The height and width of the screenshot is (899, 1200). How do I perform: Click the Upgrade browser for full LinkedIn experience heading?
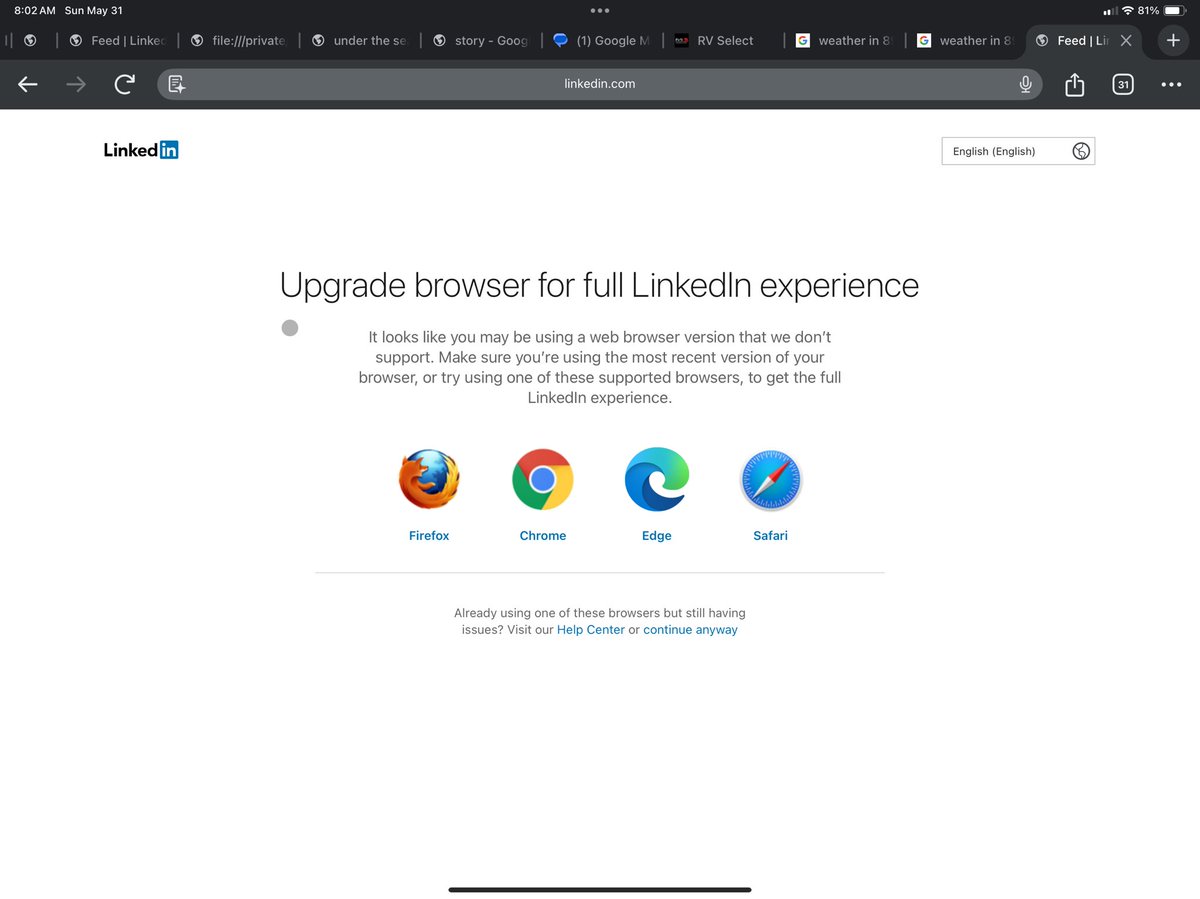(x=599, y=286)
